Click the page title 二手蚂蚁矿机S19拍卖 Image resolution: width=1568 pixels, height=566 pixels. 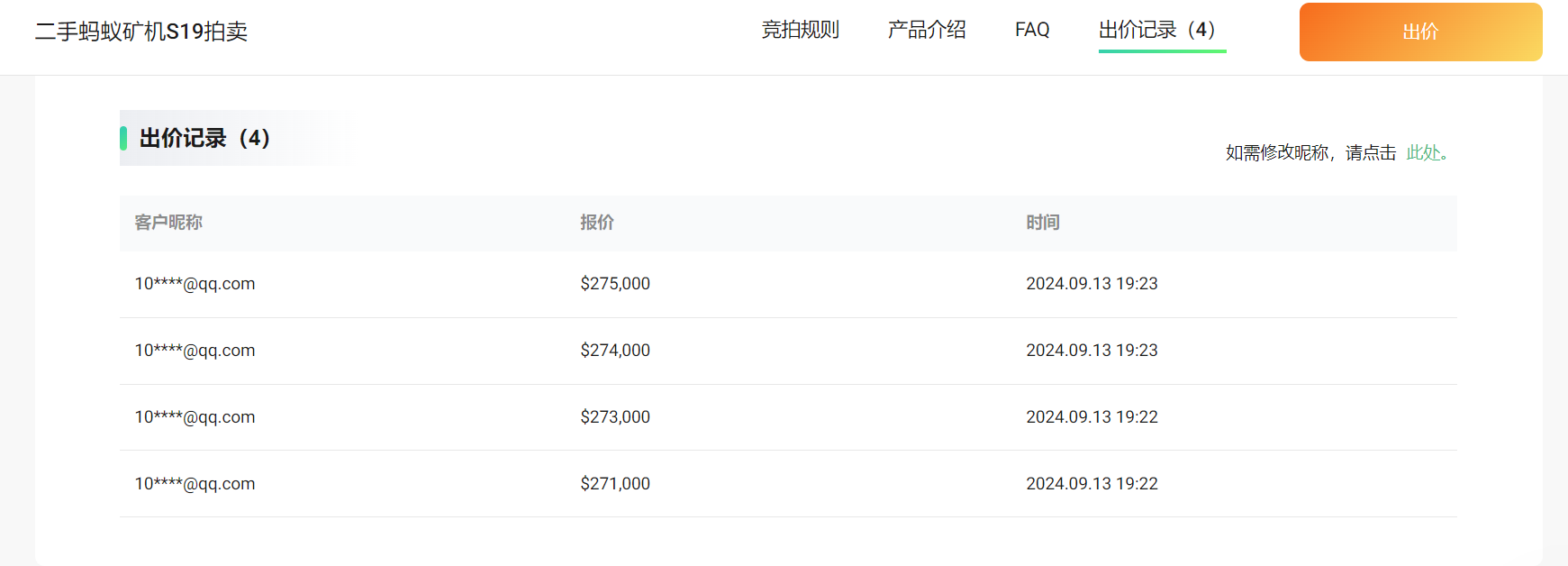pyautogui.click(x=141, y=32)
